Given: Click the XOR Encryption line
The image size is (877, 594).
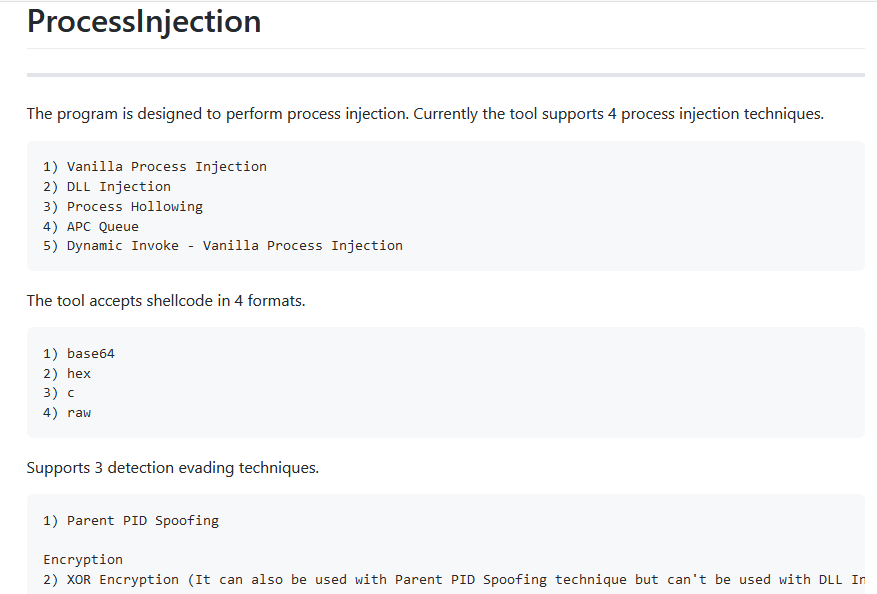Looking at the screenshot, I should point(454,579).
